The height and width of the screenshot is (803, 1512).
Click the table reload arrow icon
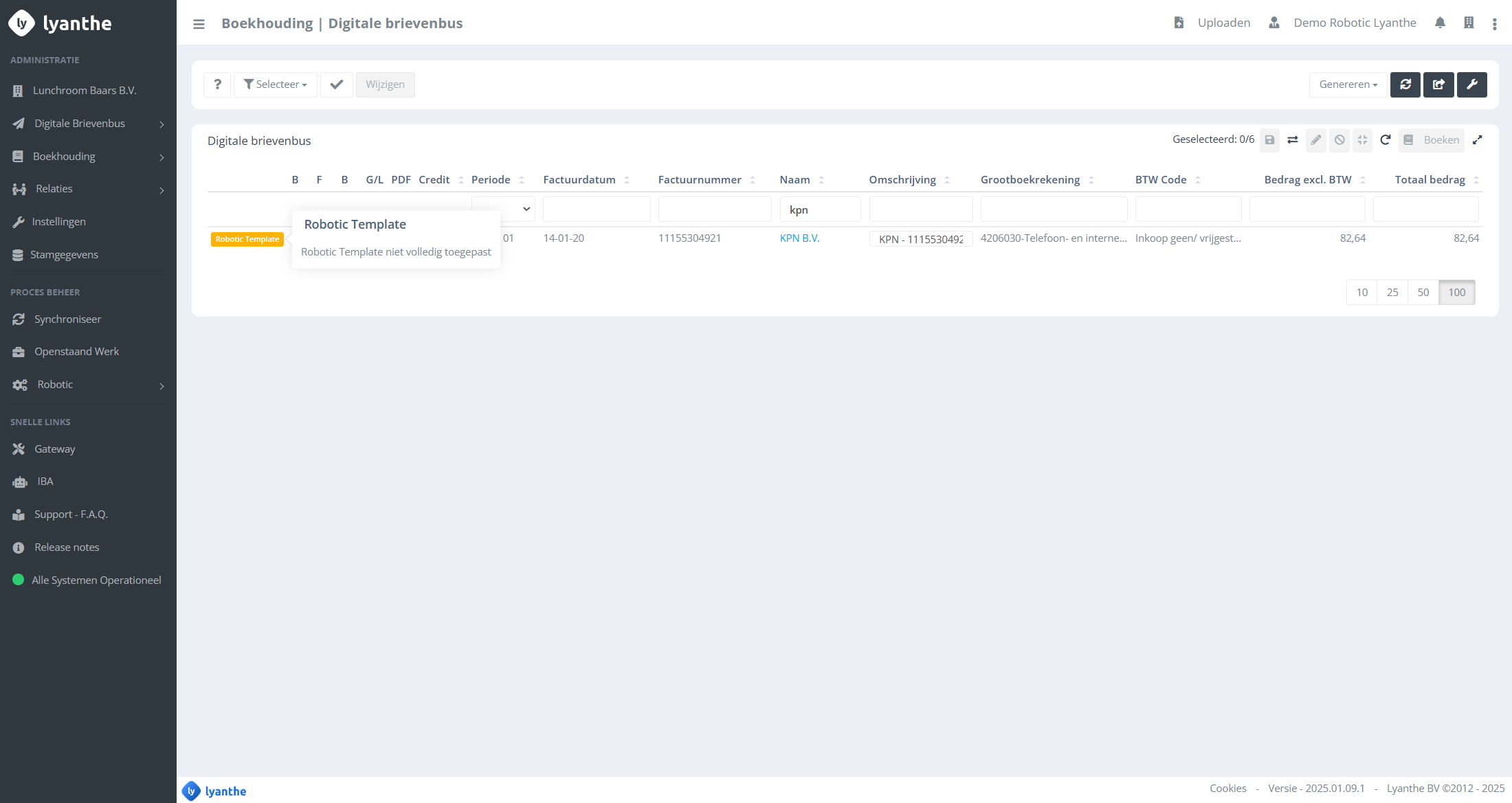(x=1386, y=140)
